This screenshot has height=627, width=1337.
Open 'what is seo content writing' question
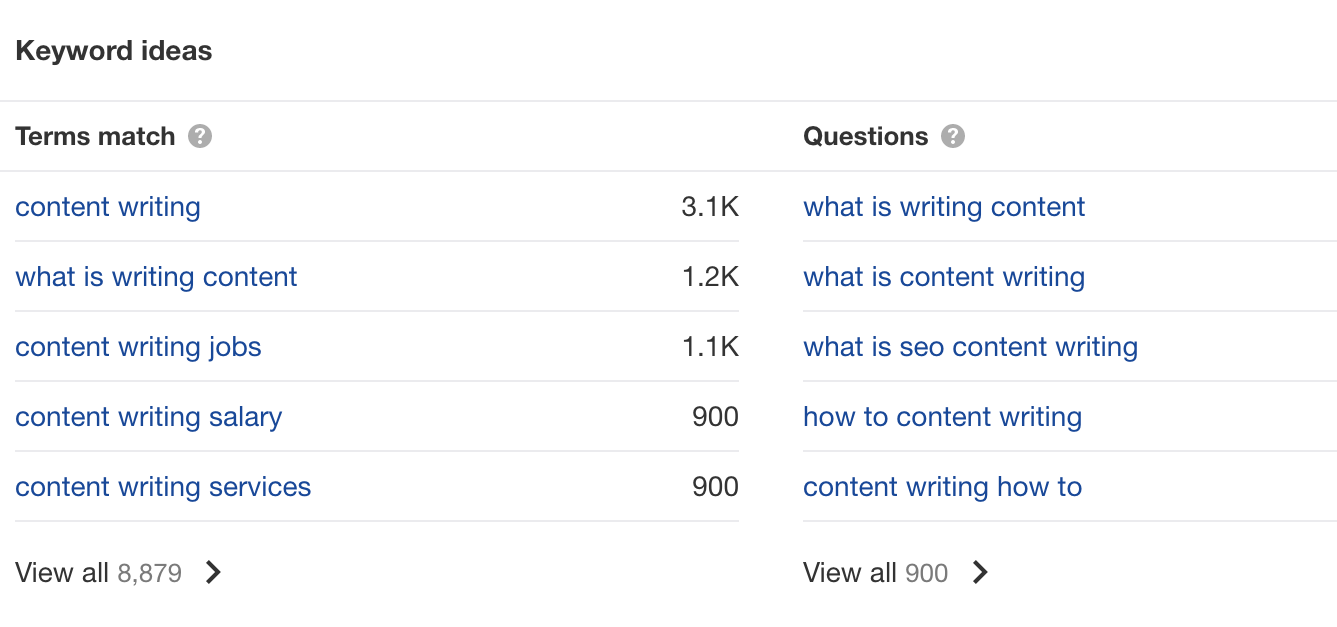(x=970, y=347)
